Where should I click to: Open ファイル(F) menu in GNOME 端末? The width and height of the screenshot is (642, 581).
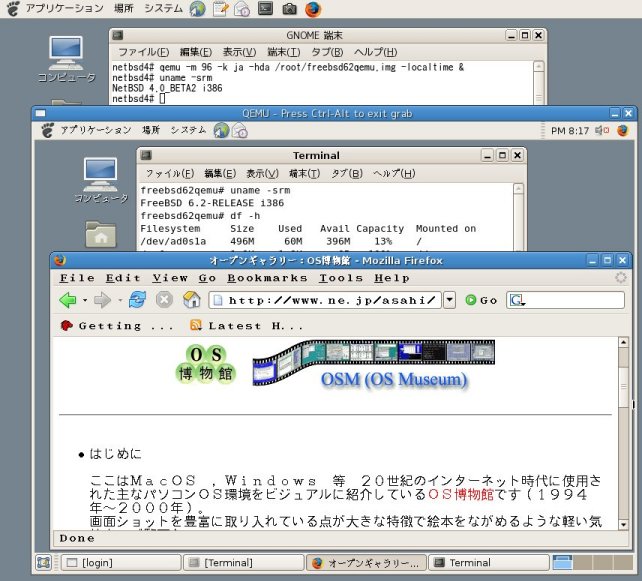(143, 52)
